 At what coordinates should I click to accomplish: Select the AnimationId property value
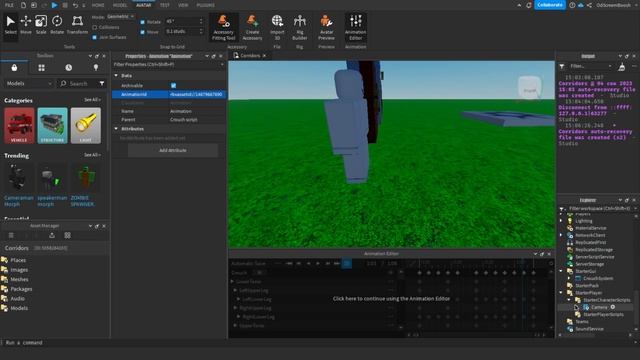click(197, 94)
